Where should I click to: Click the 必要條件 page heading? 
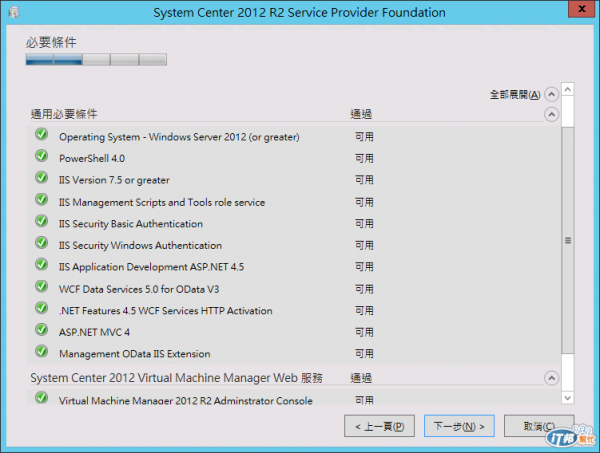pos(51,42)
